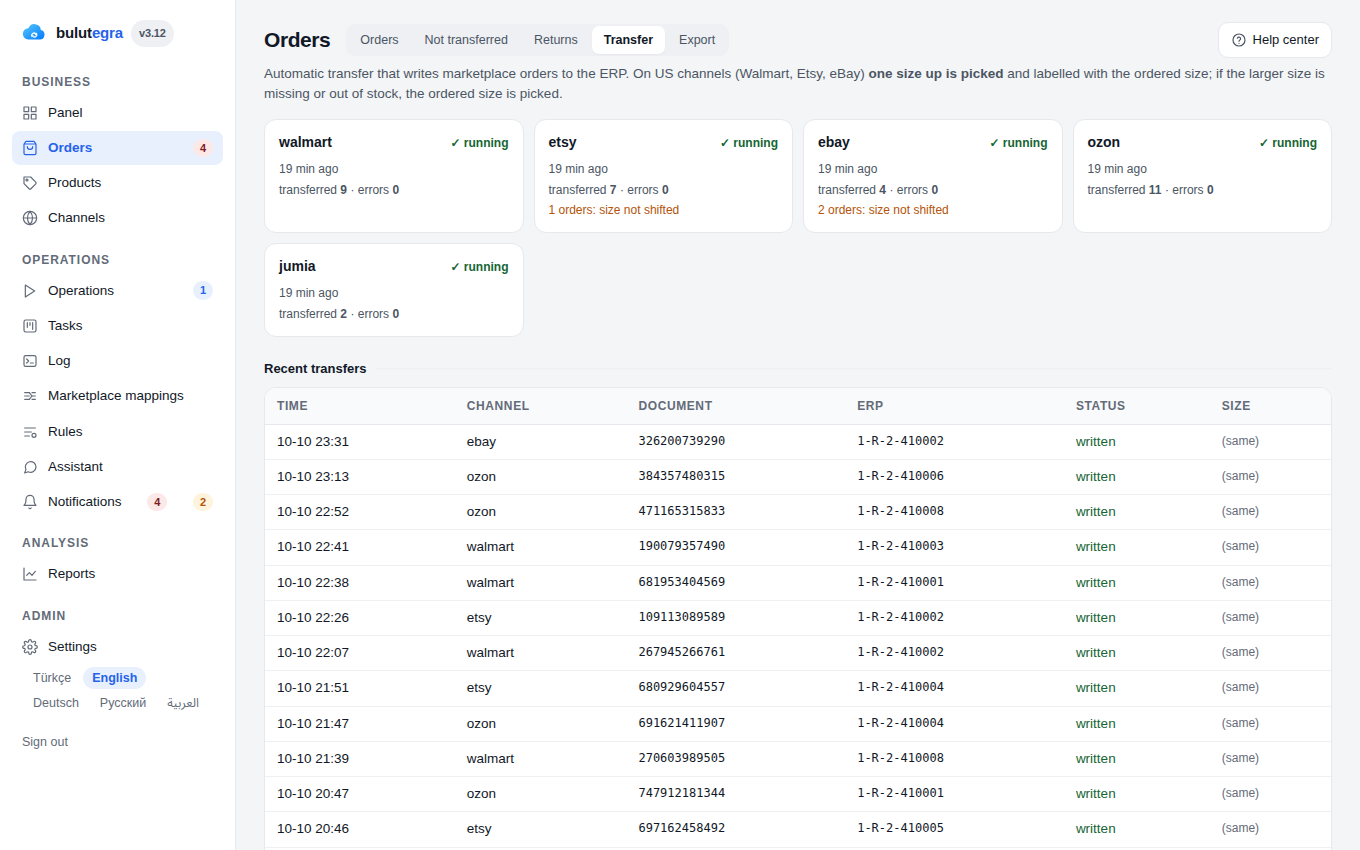The image size is (1360, 850).
Task: Click the Products tag icon
Action: [30, 183]
